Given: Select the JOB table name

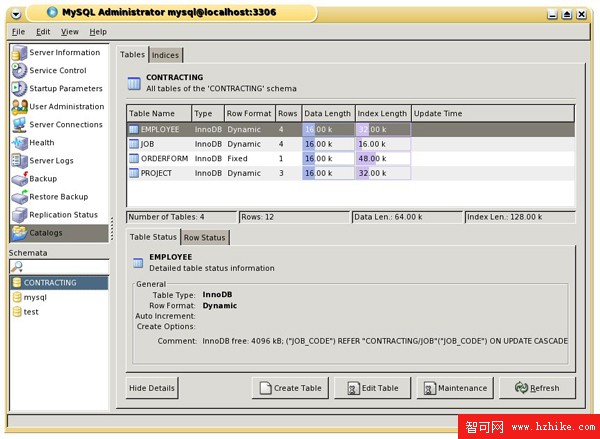Looking at the screenshot, I should [147, 144].
